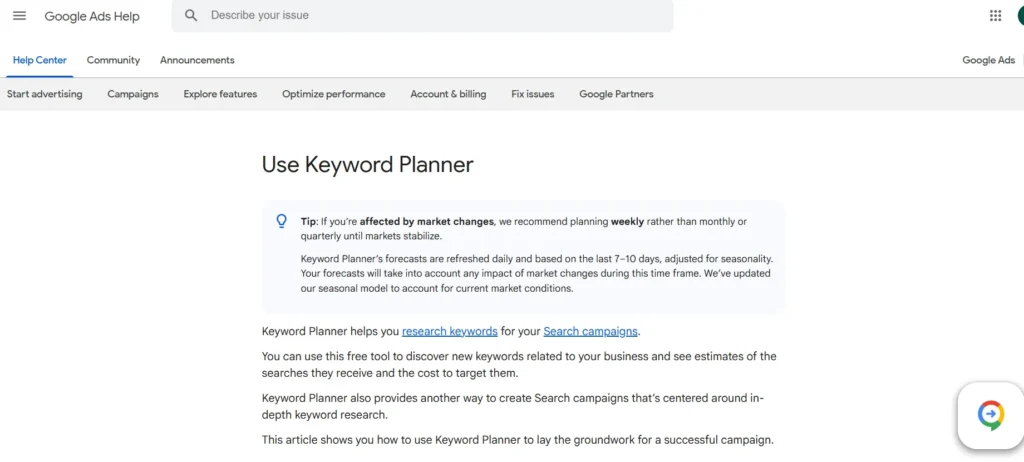Click the Google Ads link at top right

pos(989,60)
